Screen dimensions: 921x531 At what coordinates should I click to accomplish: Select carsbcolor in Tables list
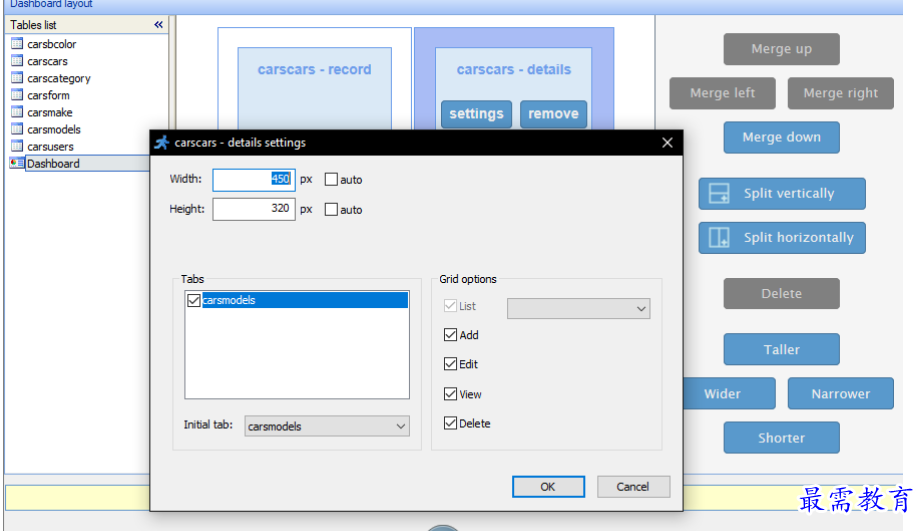(x=52, y=44)
